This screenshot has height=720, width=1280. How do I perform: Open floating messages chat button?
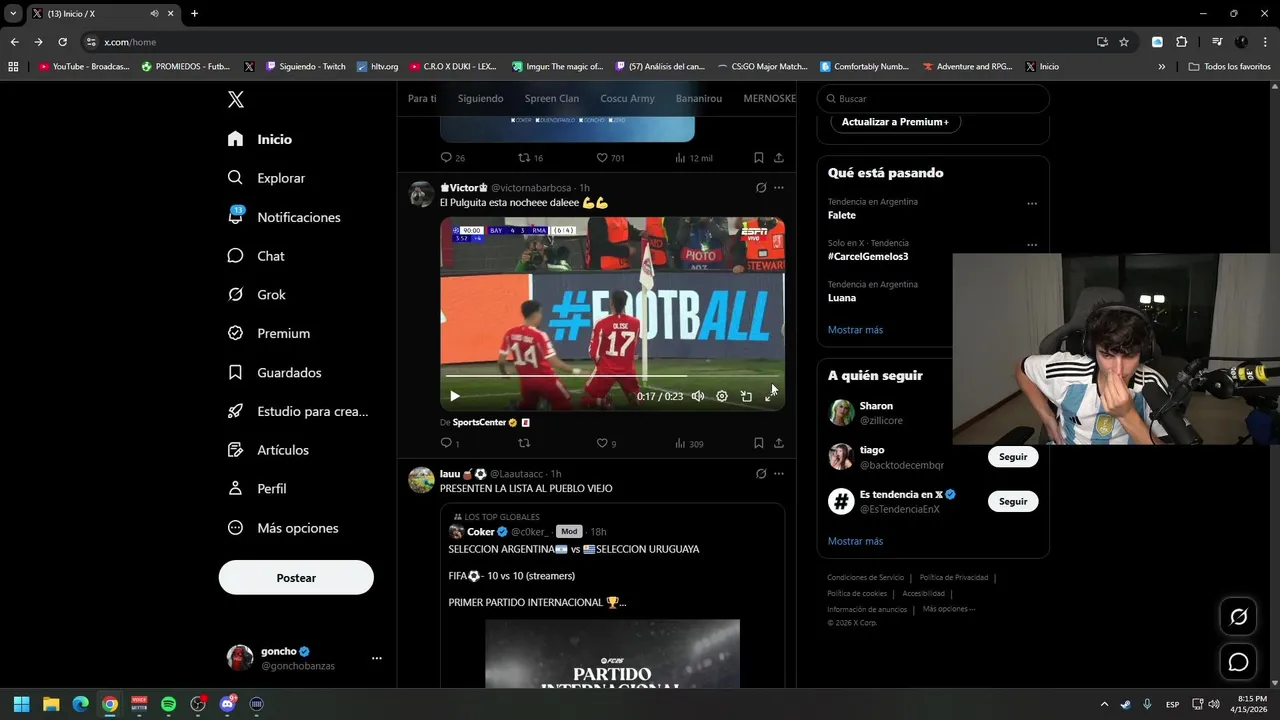(x=1238, y=662)
